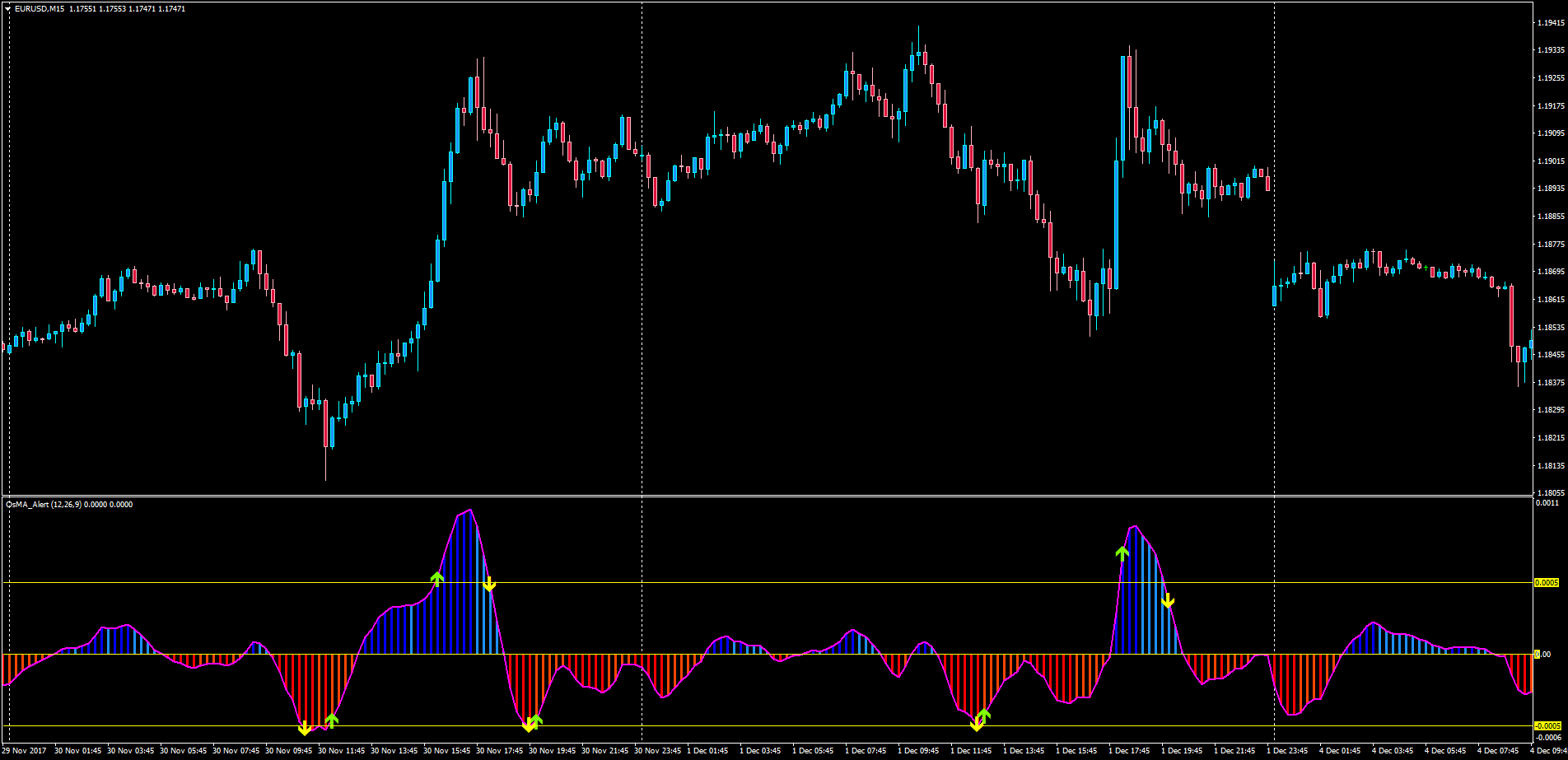This screenshot has width=1568, height=760.
Task: Click the 1.18935 price scale label
Action: pos(1551,189)
